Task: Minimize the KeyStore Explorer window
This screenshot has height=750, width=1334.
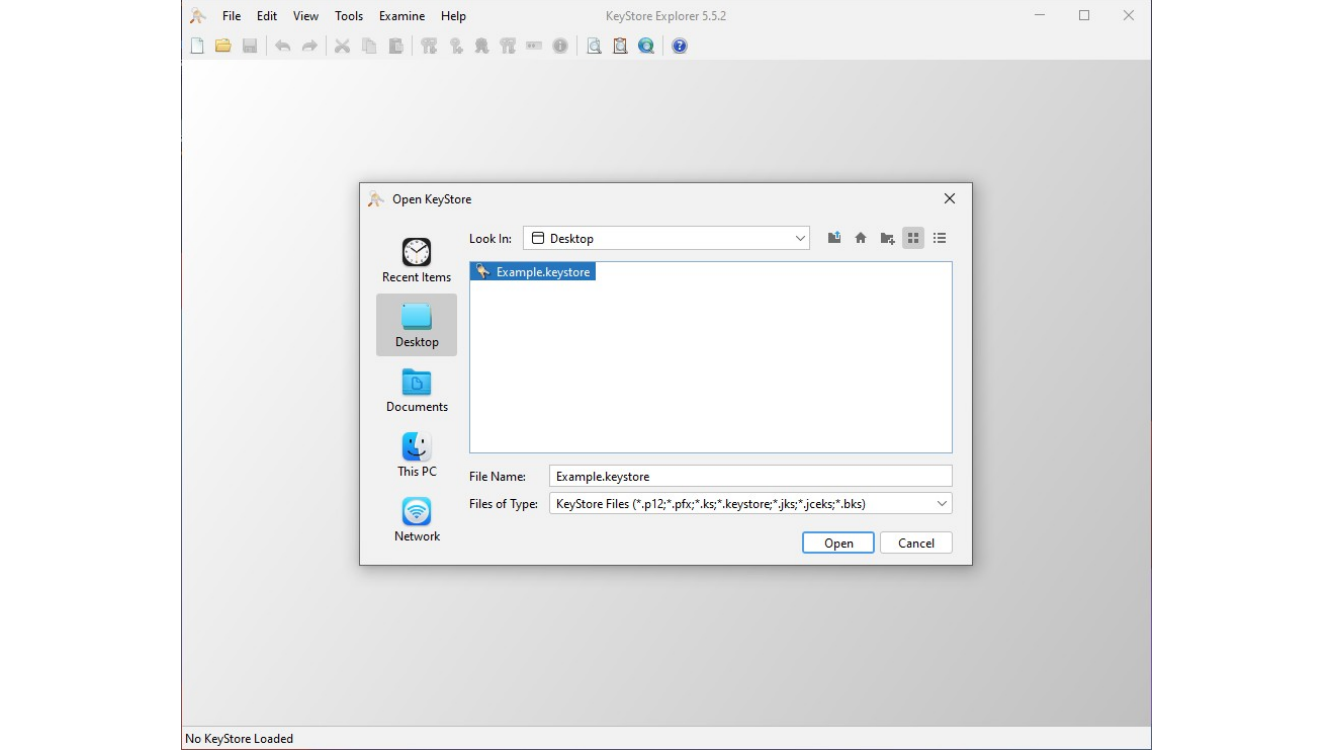Action: click(1040, 16)
